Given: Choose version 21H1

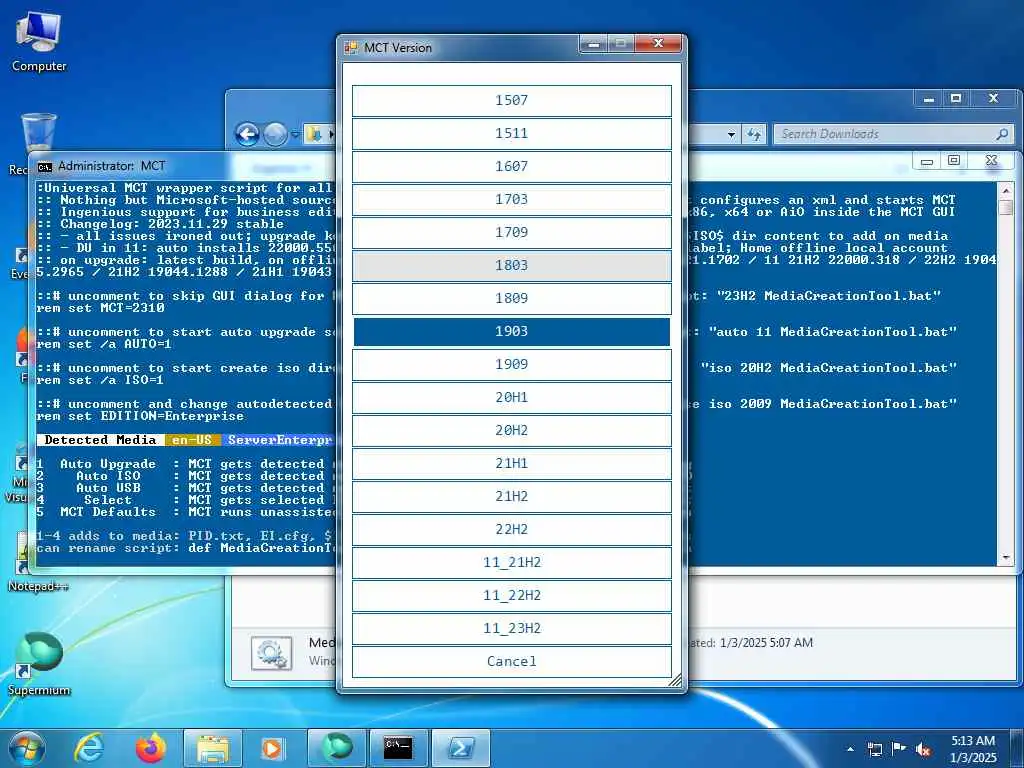Looking at the screenshot, I should click(511, 463).
